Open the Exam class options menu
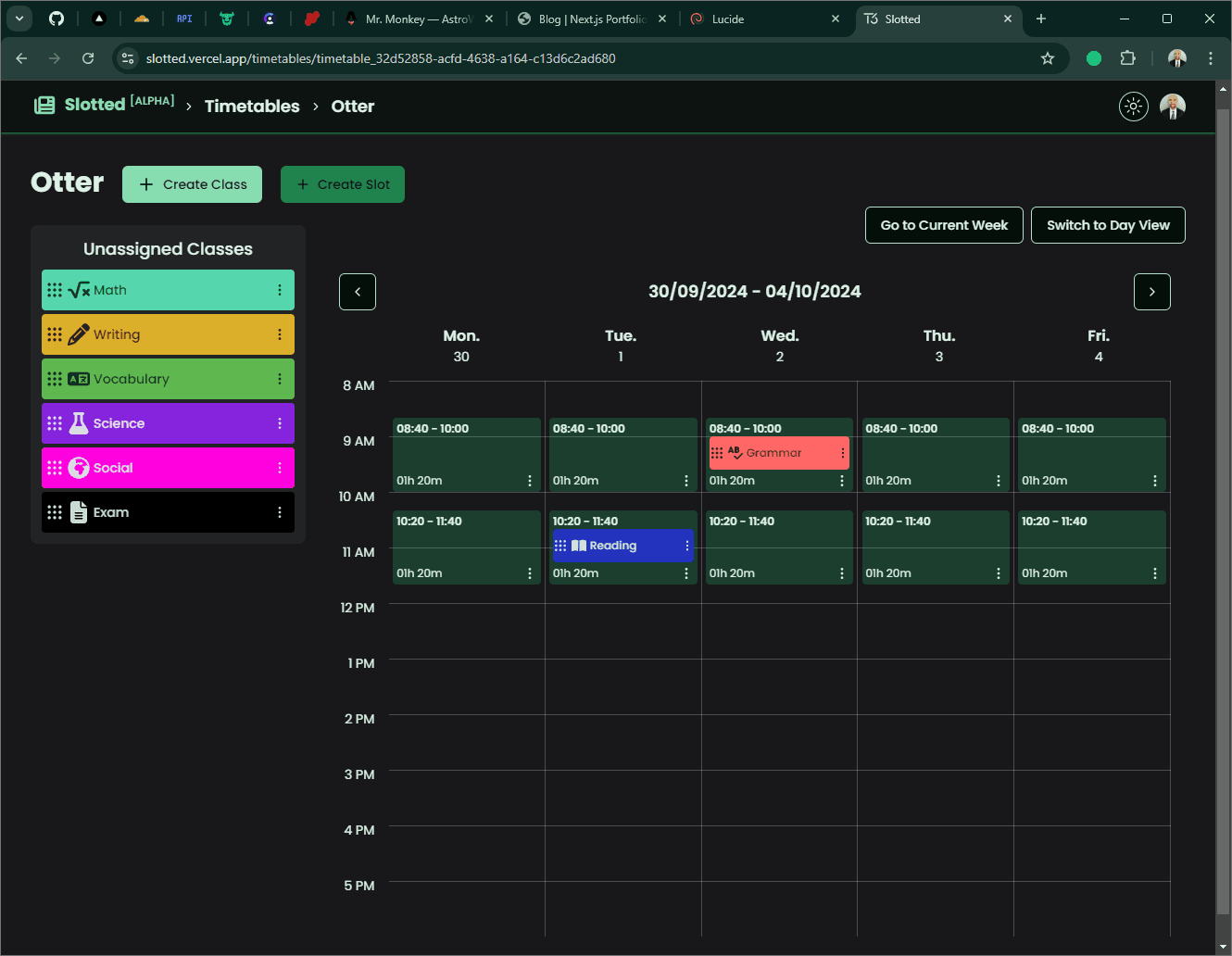Image resolution: width=1232 pixels, height=956 pixels. [280, 512]
